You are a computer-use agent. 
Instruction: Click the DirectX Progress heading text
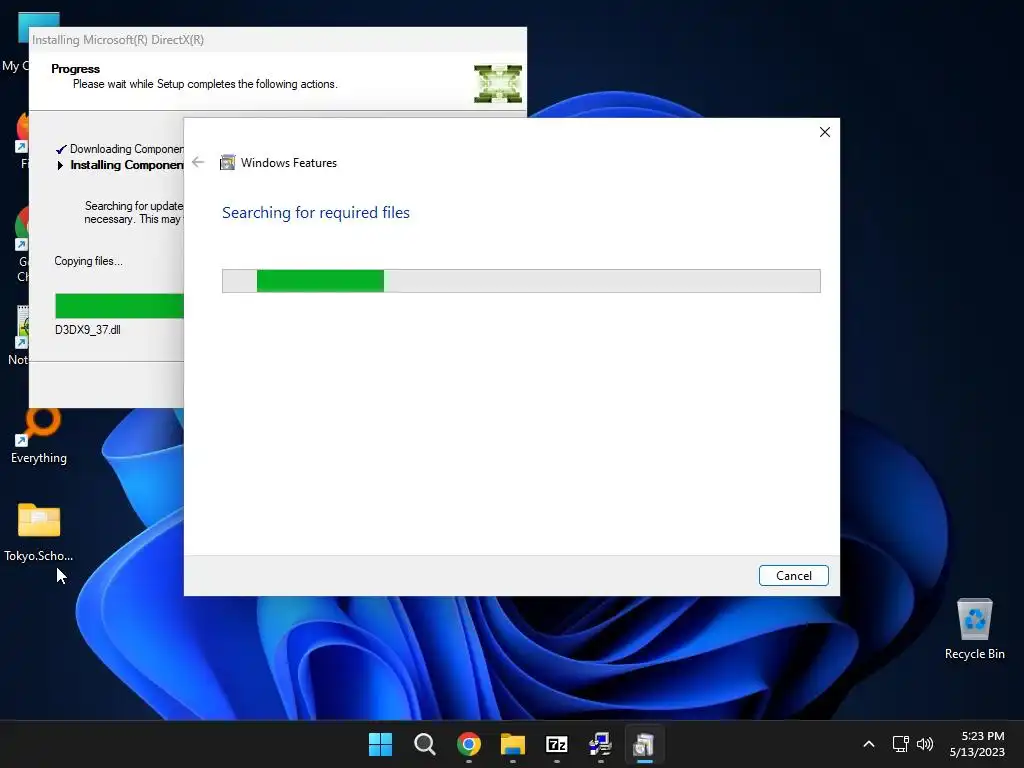point(76,69)
